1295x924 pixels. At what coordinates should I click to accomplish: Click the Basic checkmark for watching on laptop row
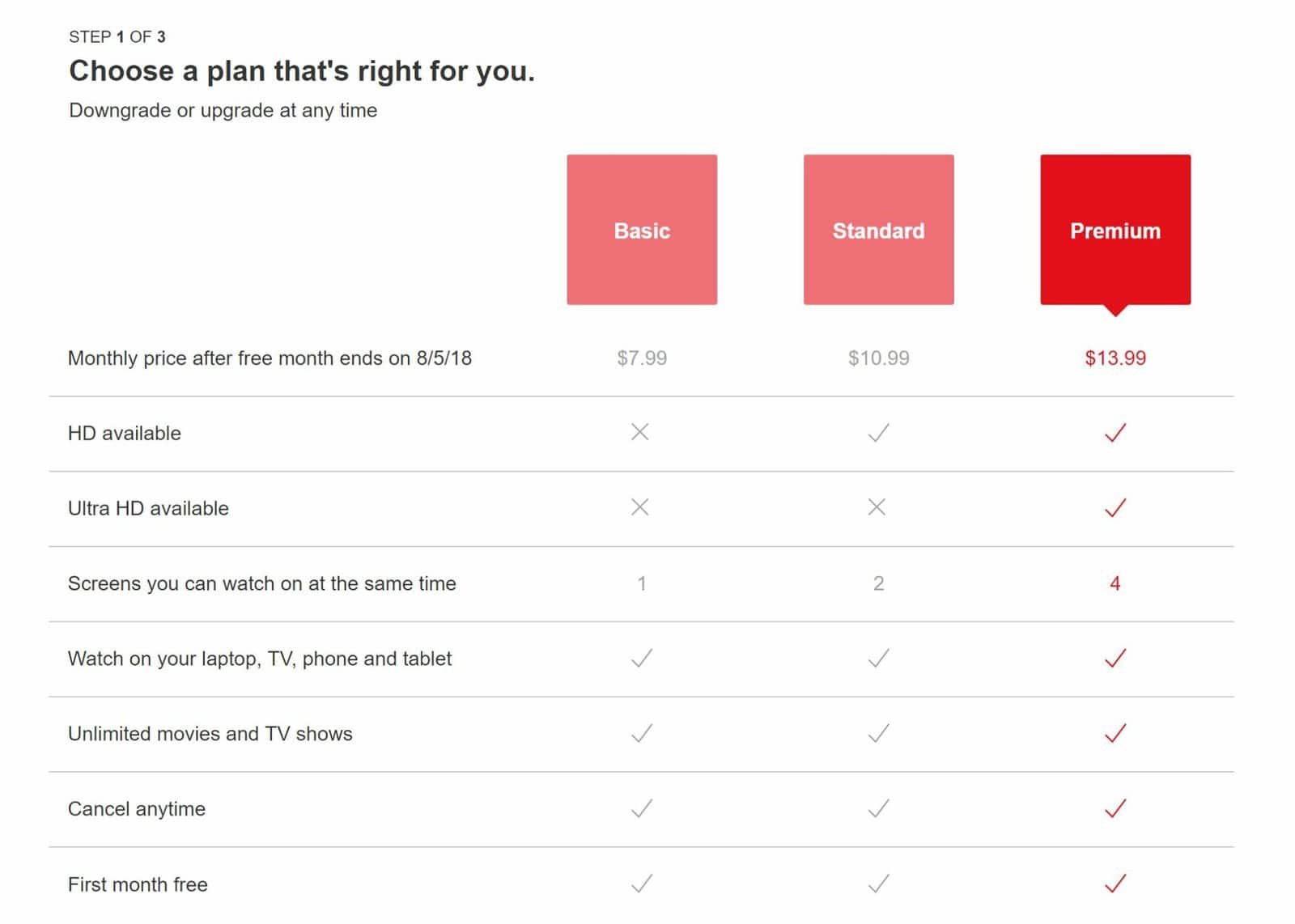(x=639, y=658)
